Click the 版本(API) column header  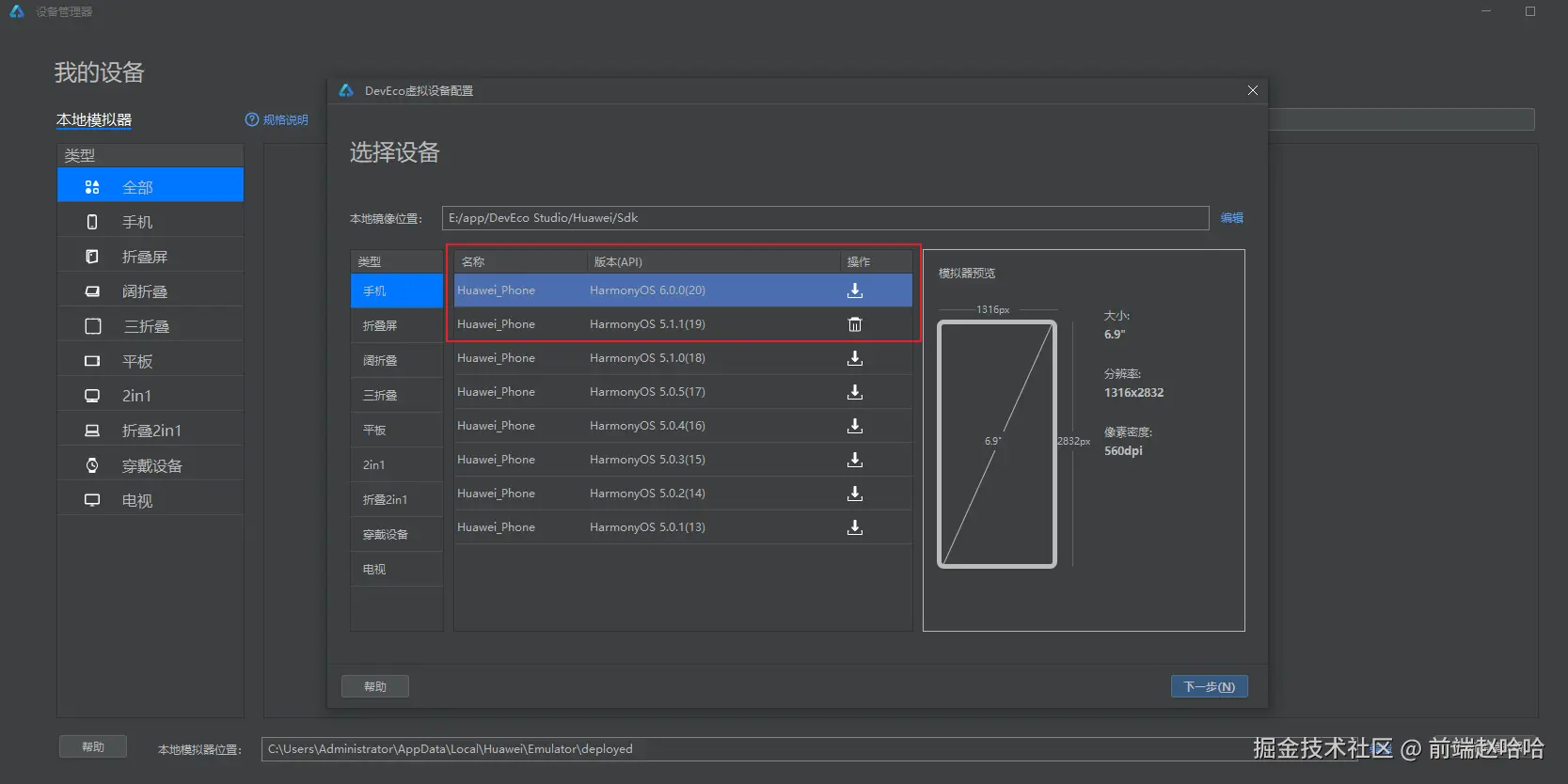point(713,261)
